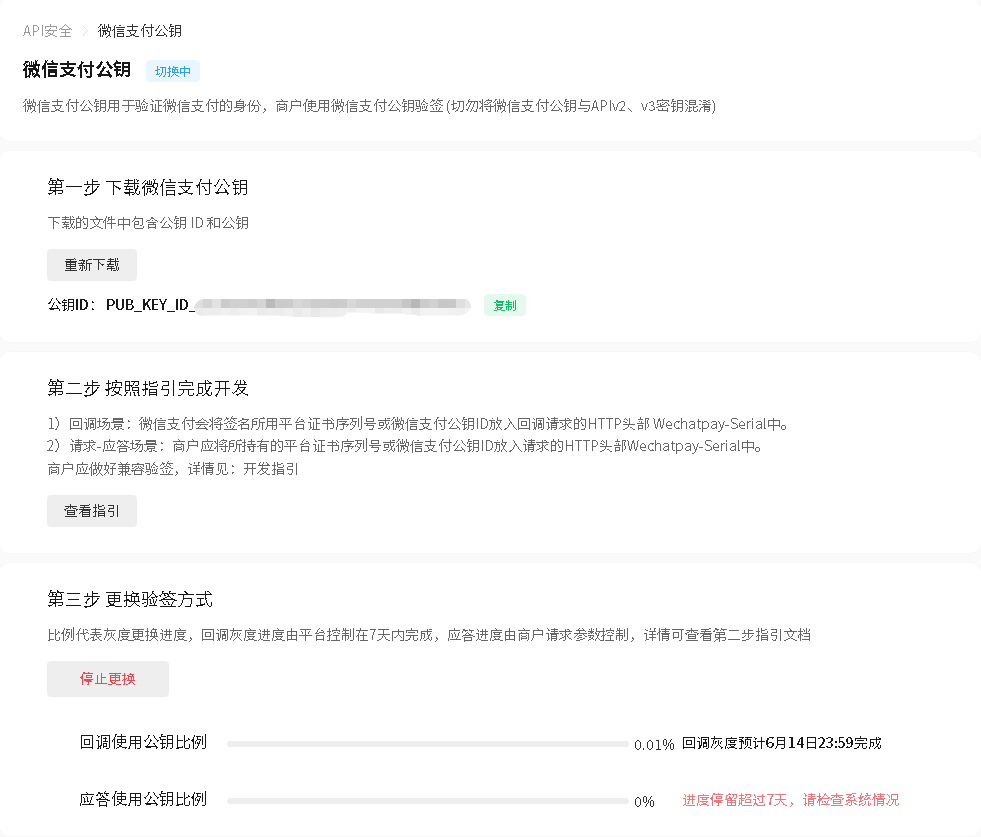Click the red warning 进度停留超过7天 text
This screenshot has height=837, width=981.
tap(790, 800)
